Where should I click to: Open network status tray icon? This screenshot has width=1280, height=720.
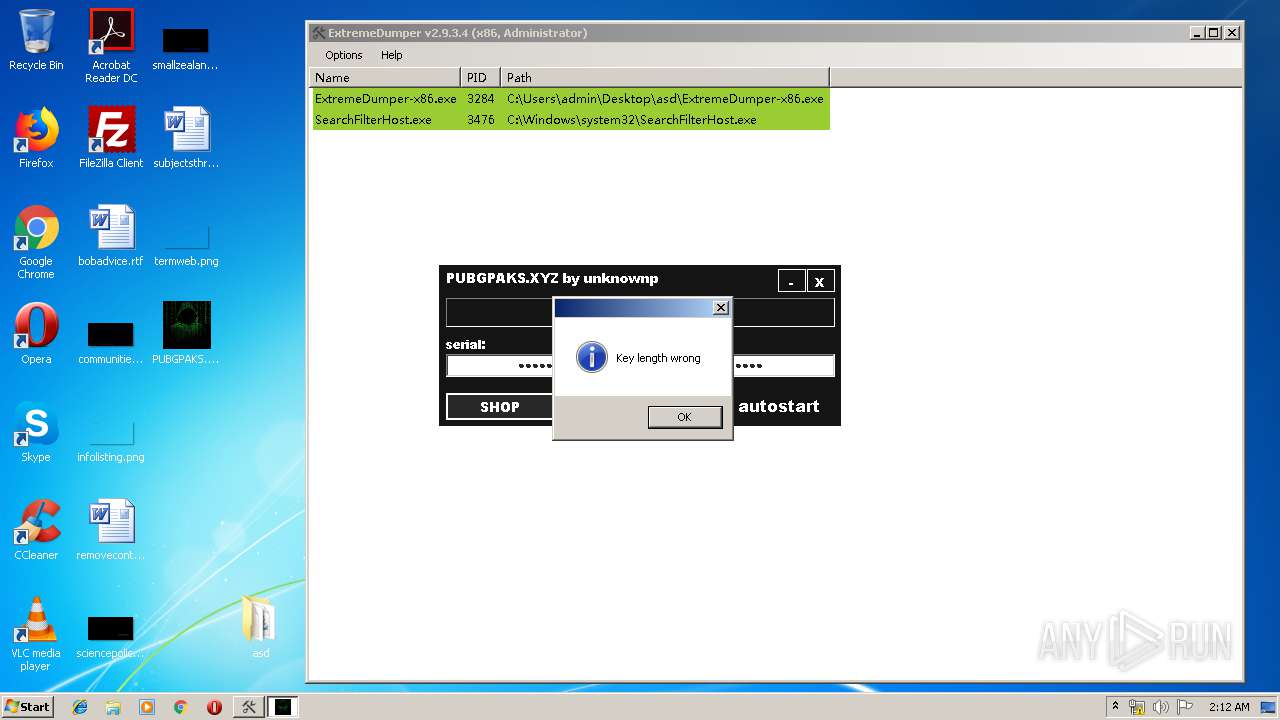tap(1137, 707)
